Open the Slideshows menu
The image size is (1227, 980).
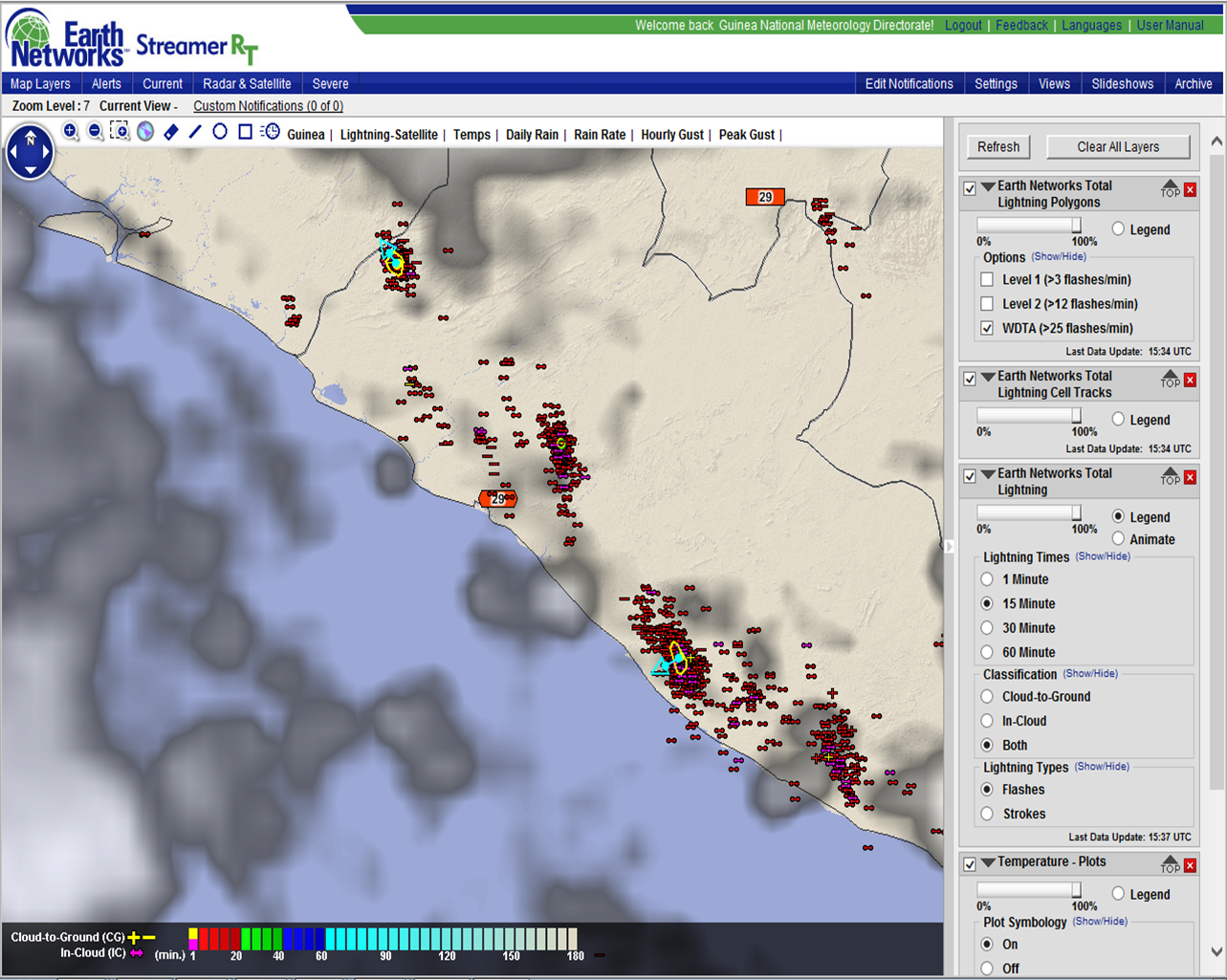[1123, 84]
